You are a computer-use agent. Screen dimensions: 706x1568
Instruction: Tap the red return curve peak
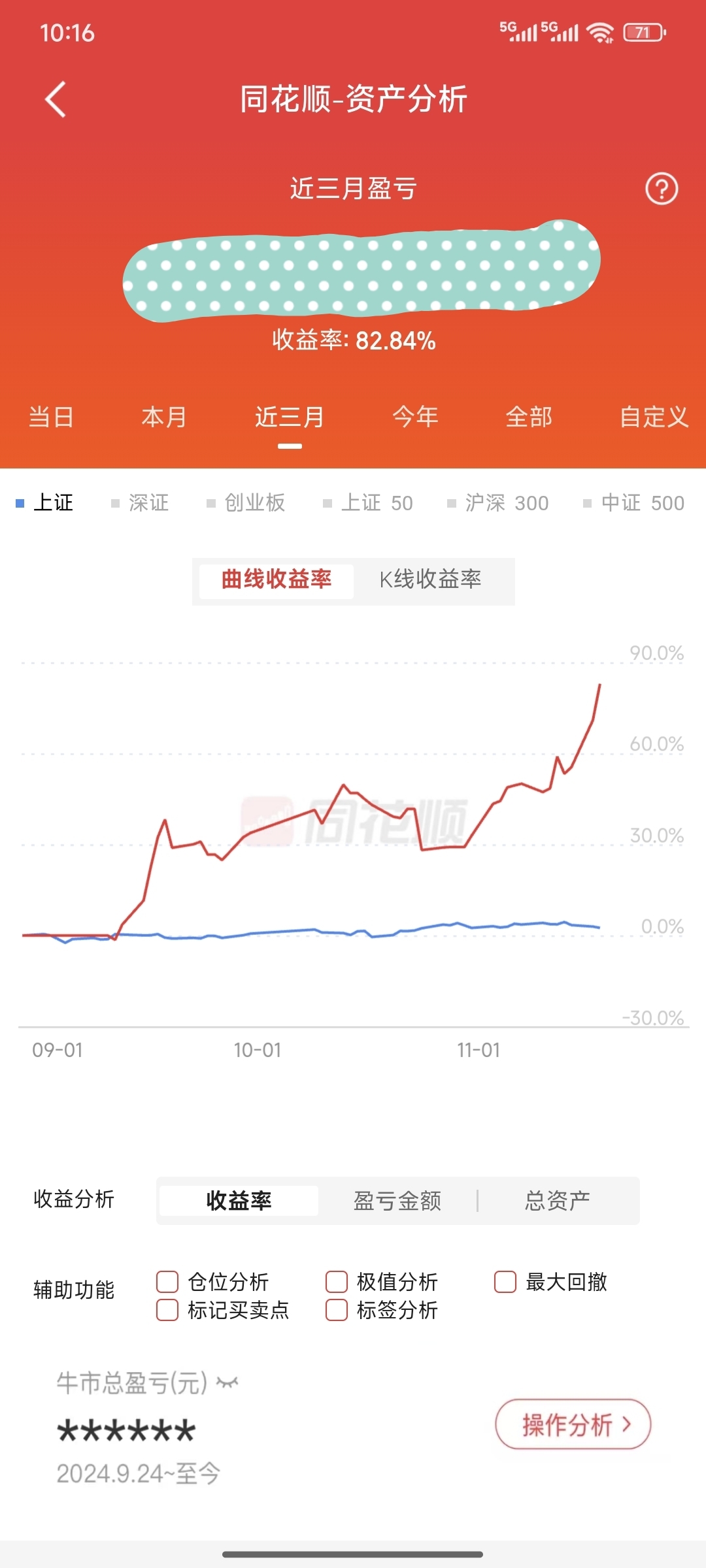point(599,685)
